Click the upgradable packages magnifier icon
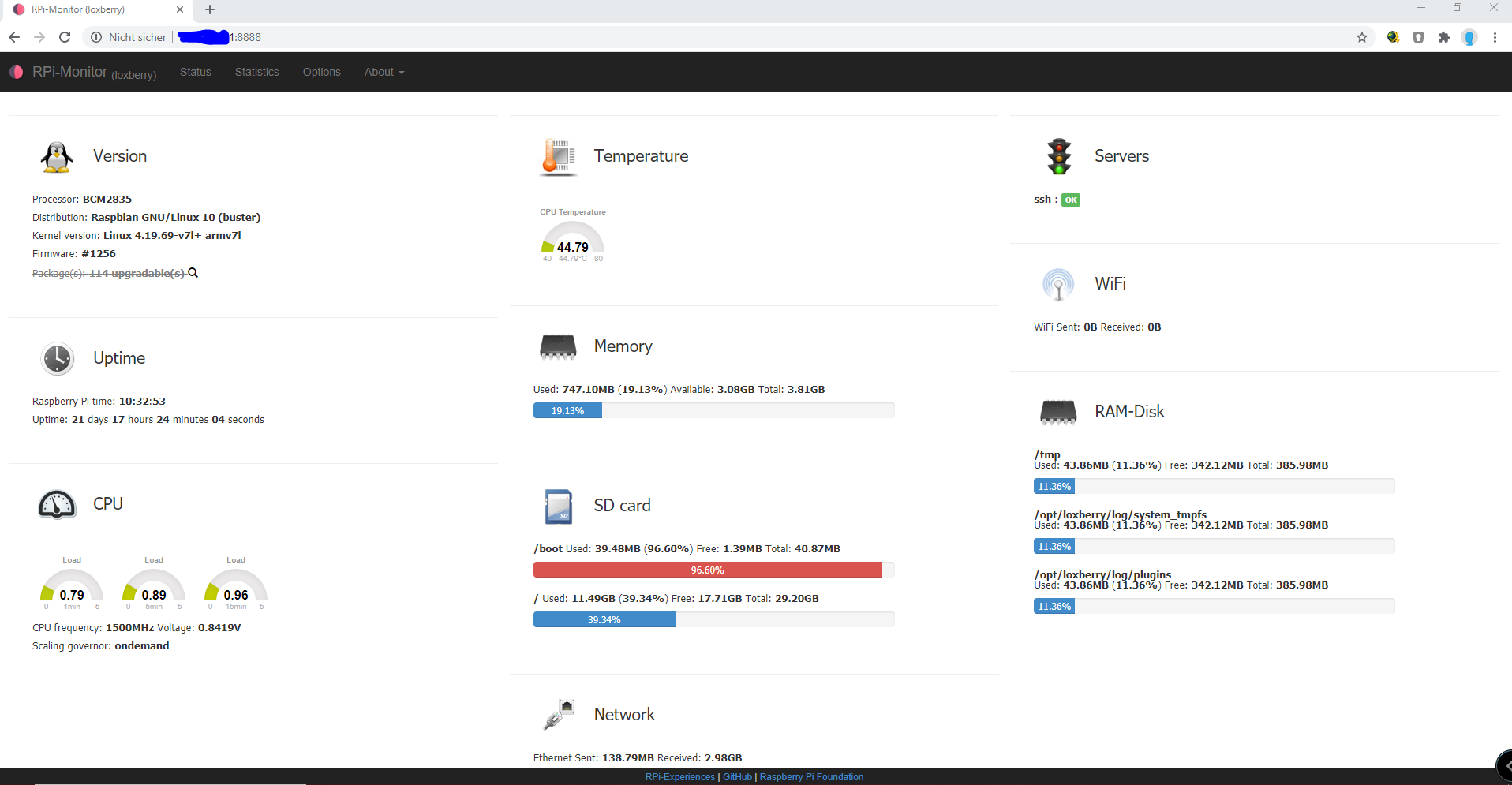Image resolution: width=1512 pixels, height=785 pixels. pos(193,273)
